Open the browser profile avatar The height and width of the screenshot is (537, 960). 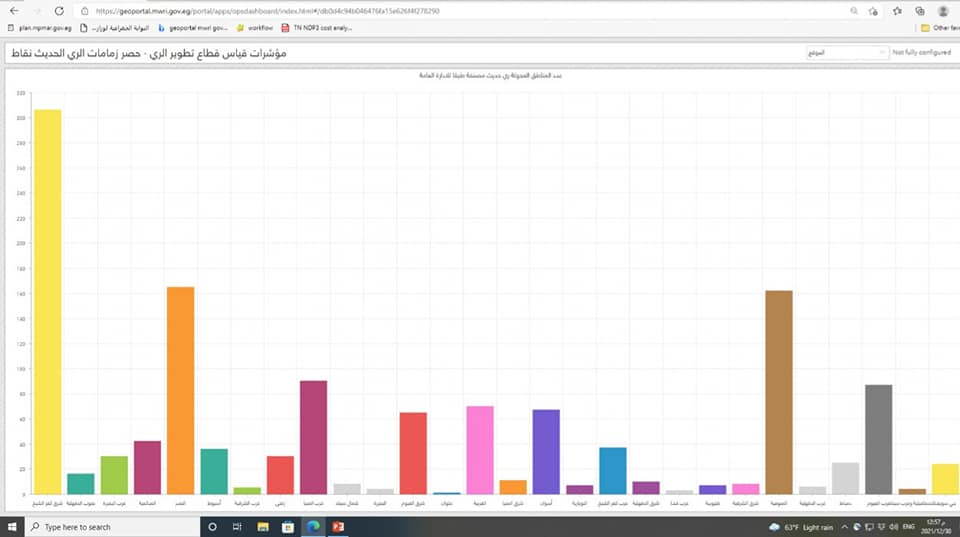click(942, 11)
